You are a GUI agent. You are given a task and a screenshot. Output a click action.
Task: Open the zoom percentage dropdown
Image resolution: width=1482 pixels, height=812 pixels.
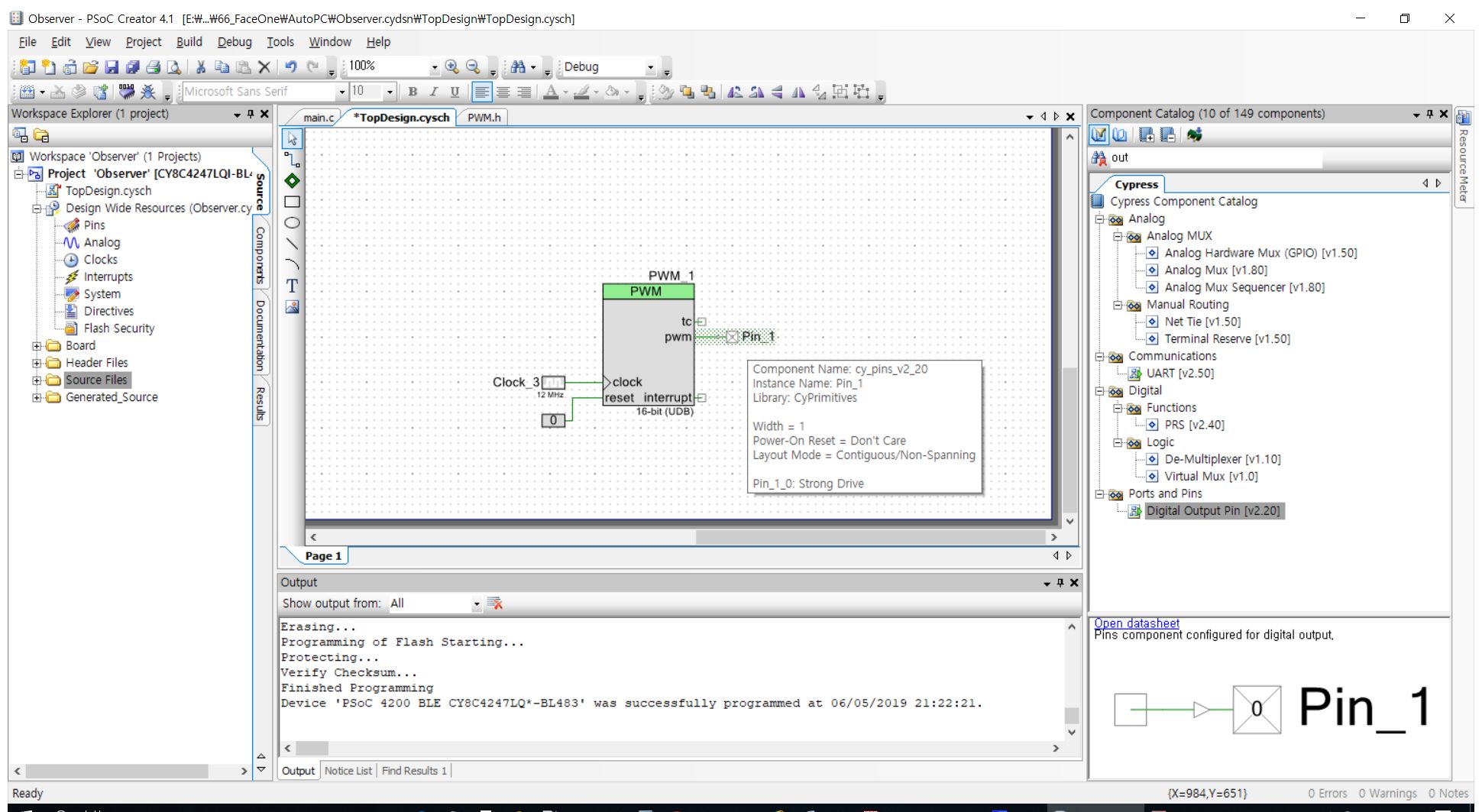pyautogui.click(x=434, y=68)
